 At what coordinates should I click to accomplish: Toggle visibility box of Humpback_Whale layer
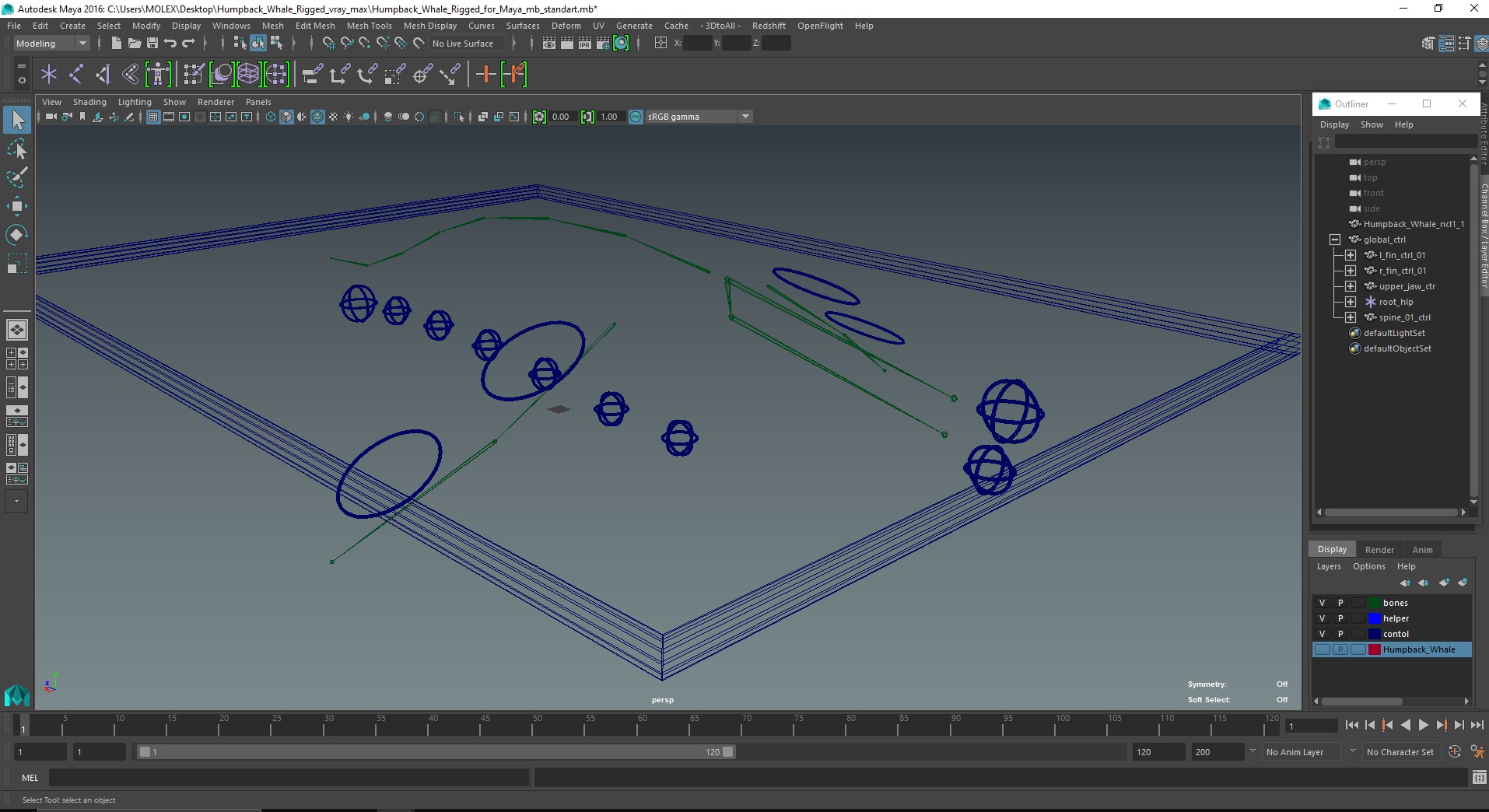(x=1322, y=649)
